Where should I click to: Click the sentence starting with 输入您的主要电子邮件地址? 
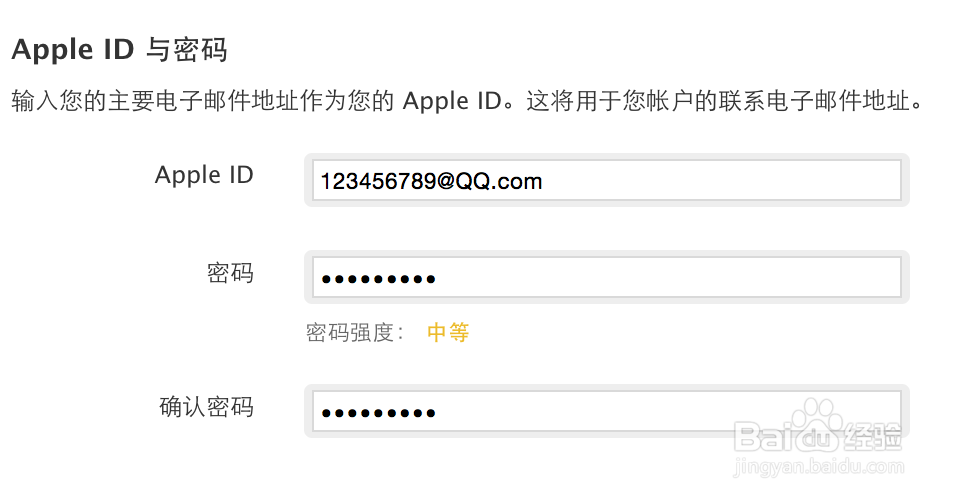pyautogui.click(x=200, y=102)
